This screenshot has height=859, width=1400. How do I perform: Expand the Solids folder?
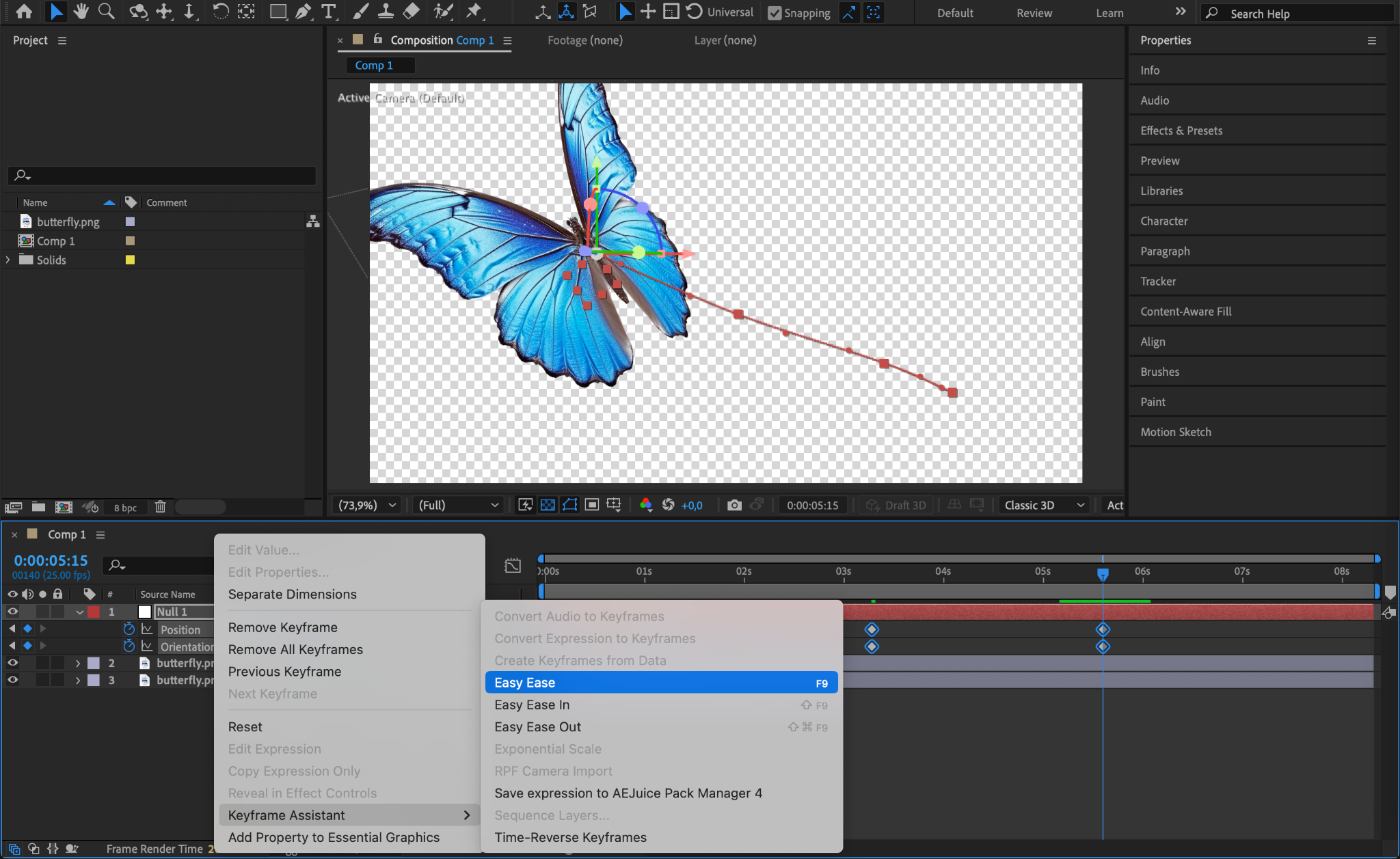pos(8,260)
